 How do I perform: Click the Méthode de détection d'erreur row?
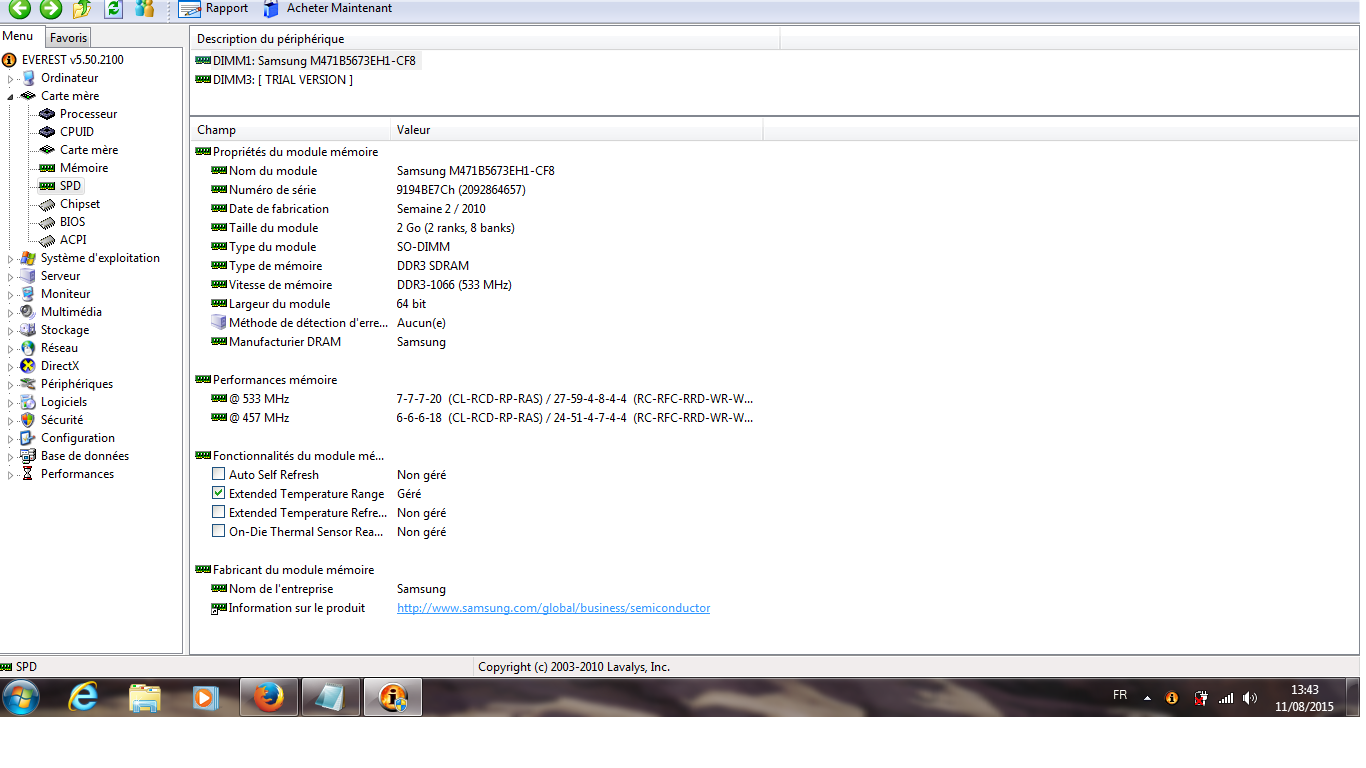(475, 323)
